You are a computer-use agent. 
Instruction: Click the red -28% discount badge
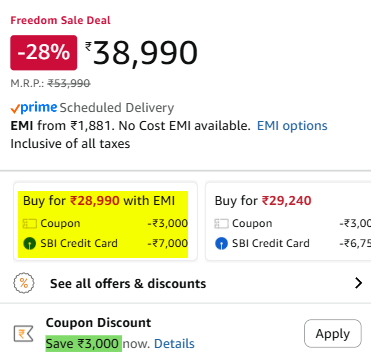44,53
